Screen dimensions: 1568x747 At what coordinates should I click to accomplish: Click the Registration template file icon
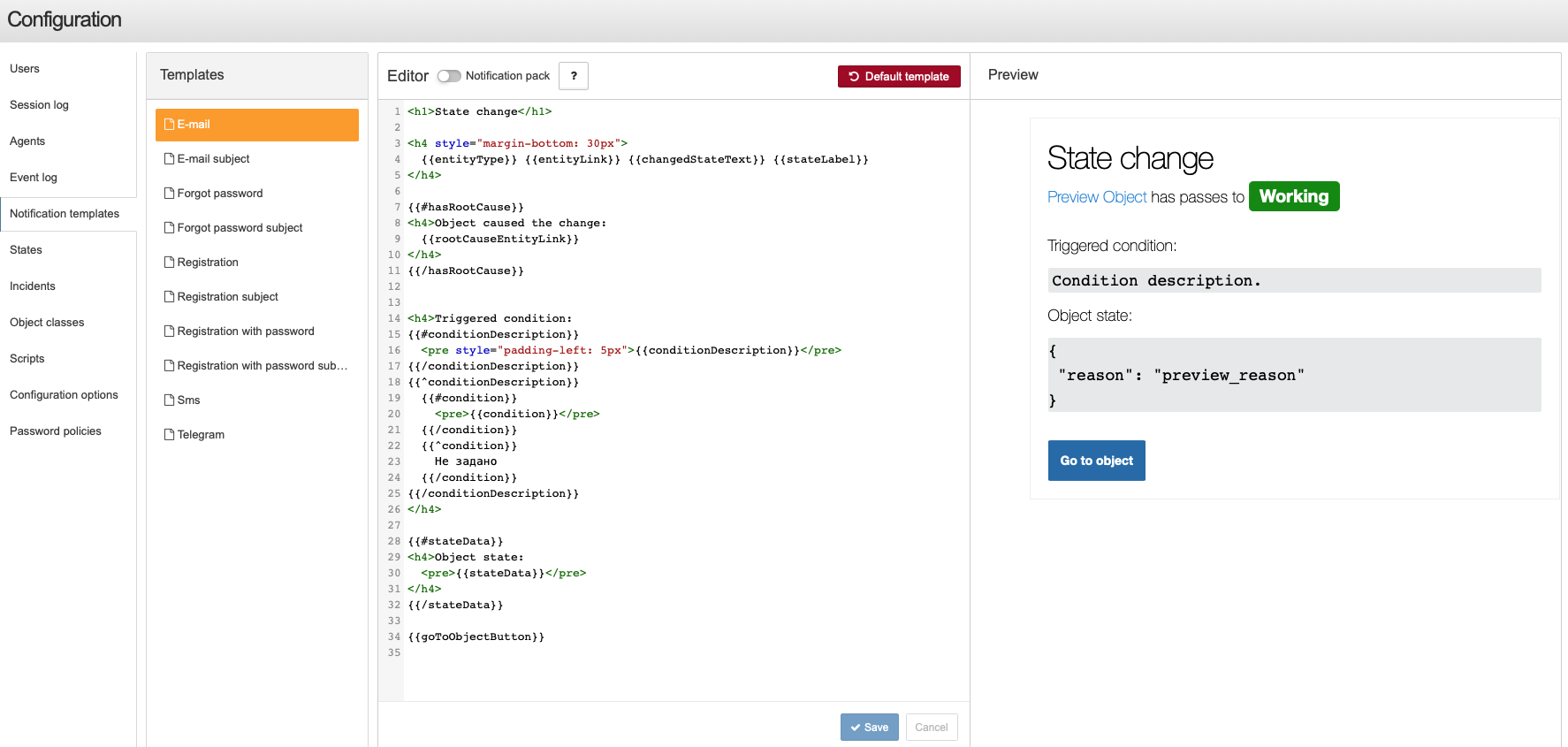tap(169, 263)
